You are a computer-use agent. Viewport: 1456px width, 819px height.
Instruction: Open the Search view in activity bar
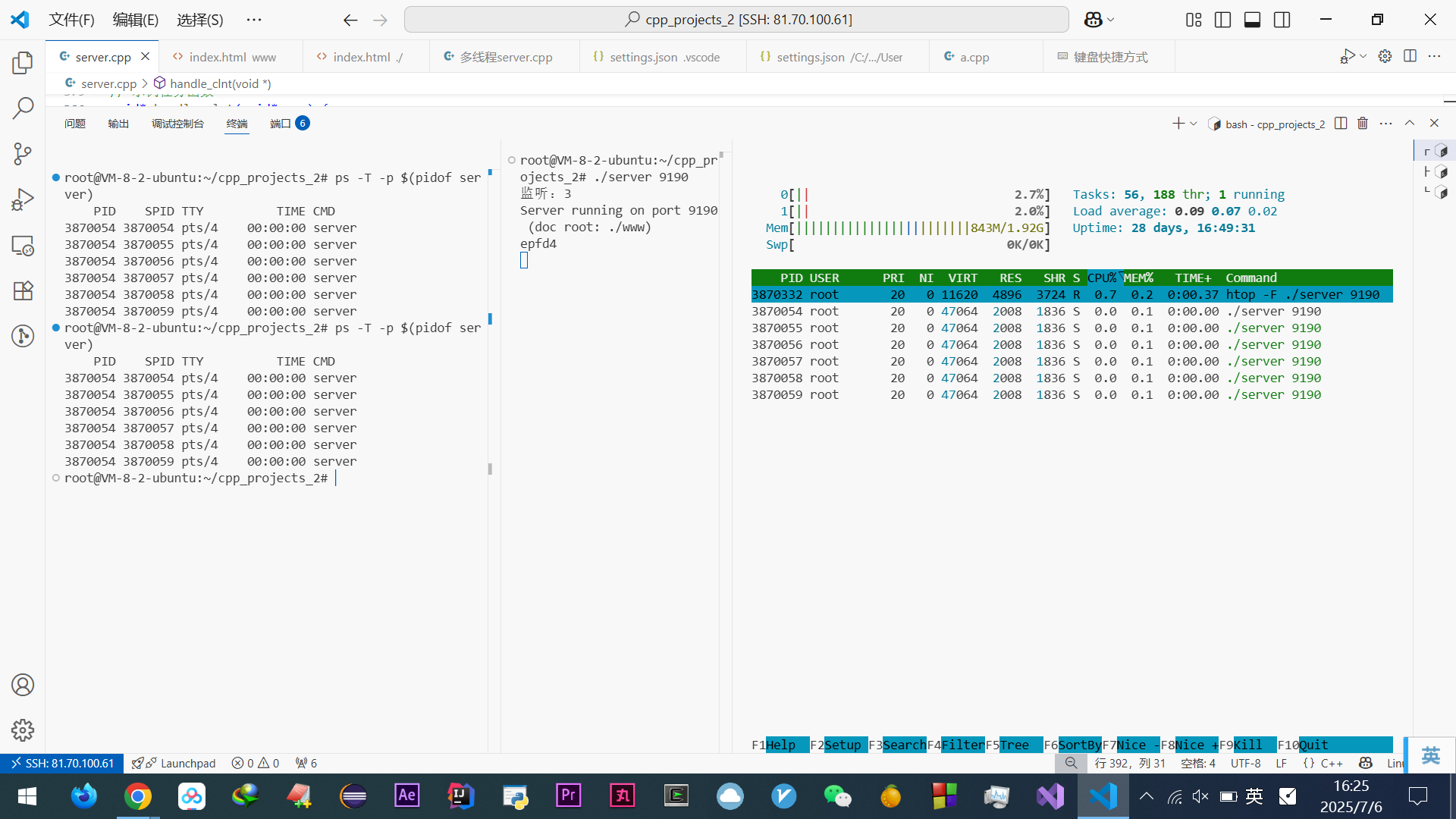pyautogui.click(x=23, y=108)
